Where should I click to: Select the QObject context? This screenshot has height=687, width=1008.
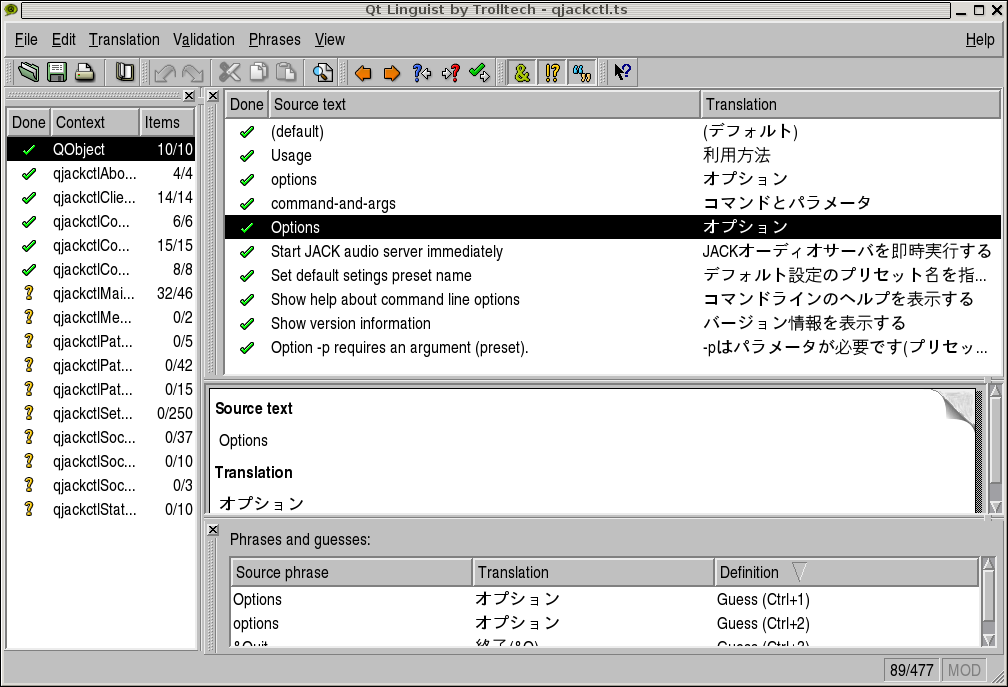coord(101,149)
